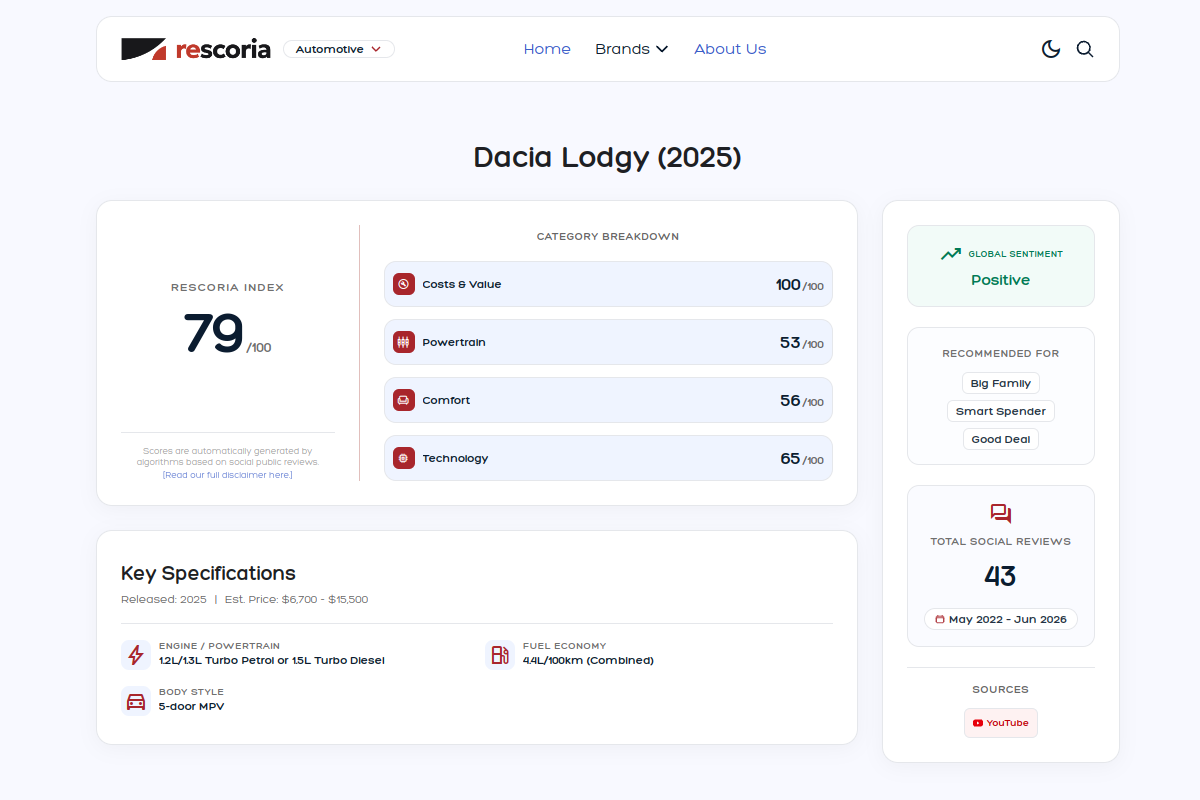Click the Smart Spender tag
The height and width of the screenshot is (800, 1200).
pos(1001,411)
